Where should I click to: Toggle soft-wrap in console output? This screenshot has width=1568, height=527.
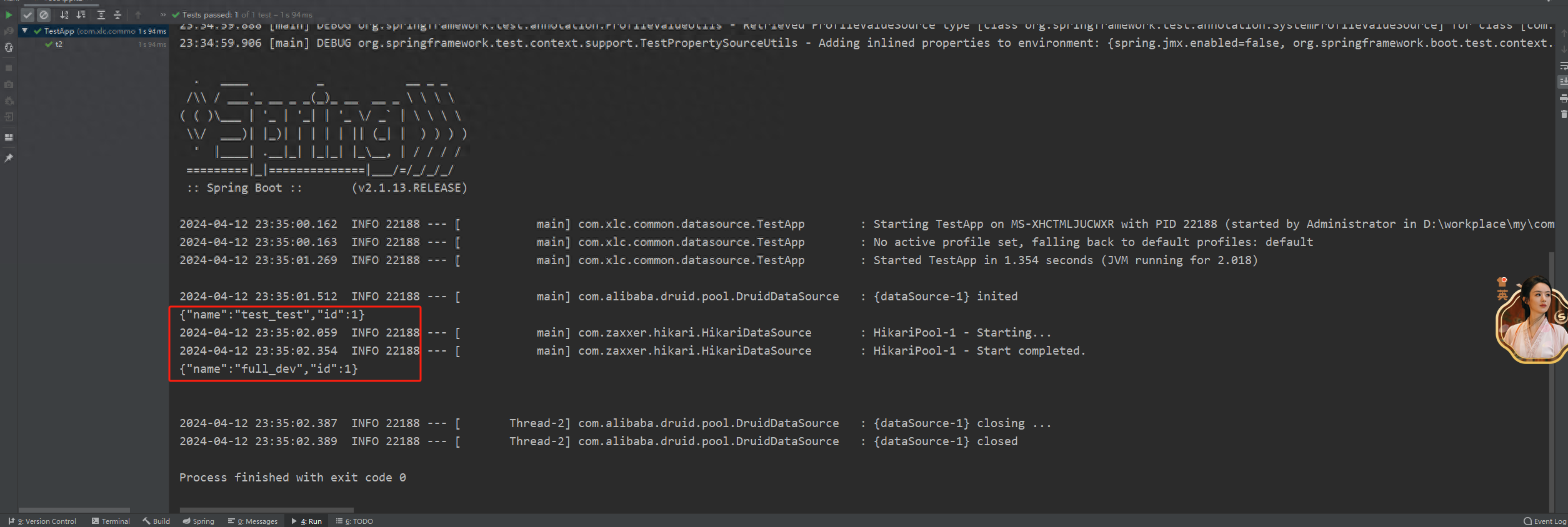pyautogui.click(x=1563, y=66)
